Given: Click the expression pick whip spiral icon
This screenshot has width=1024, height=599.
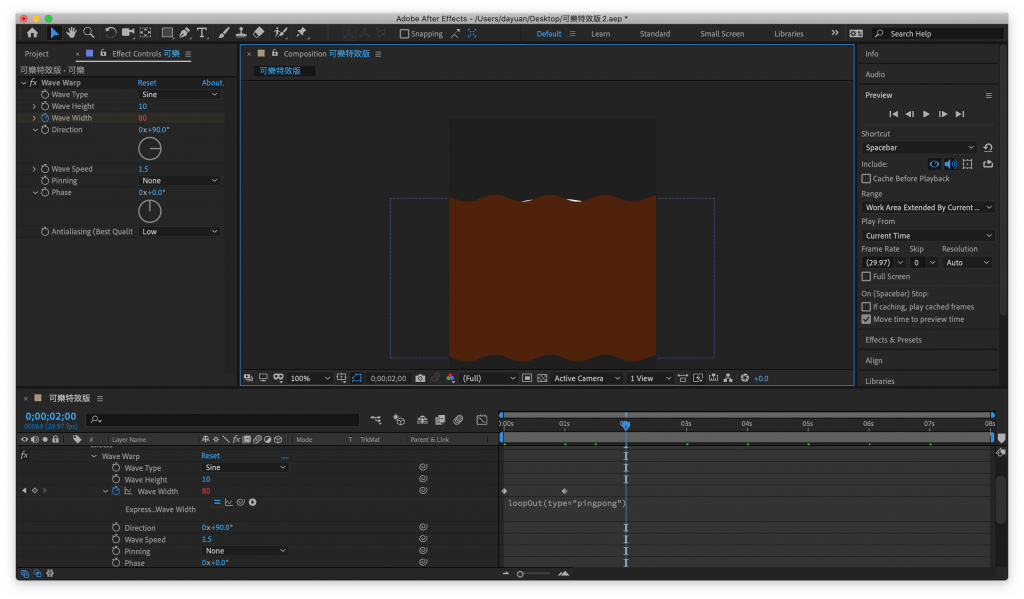Looking at the screenshot, I should tap(241, 502).
